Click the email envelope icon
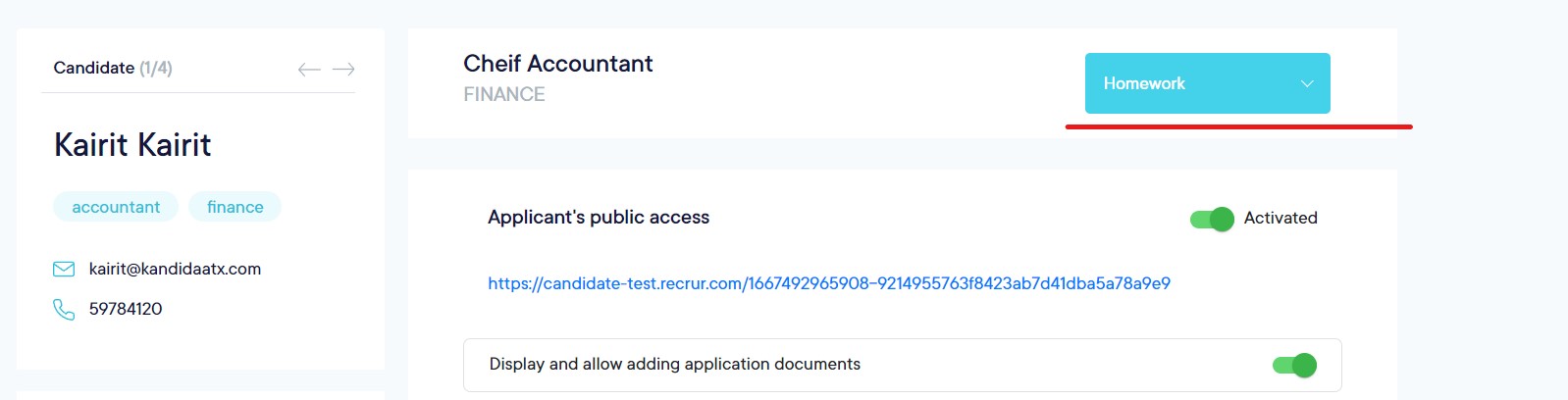This screenshot has width=1568, height=400. point(64,269)
